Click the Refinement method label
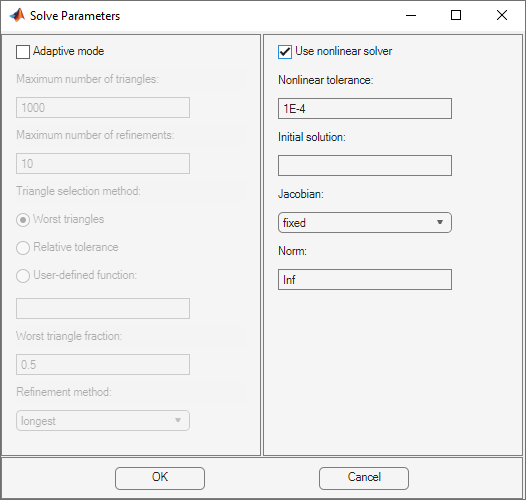Screen dimensions: 526x500 [64, 392]
